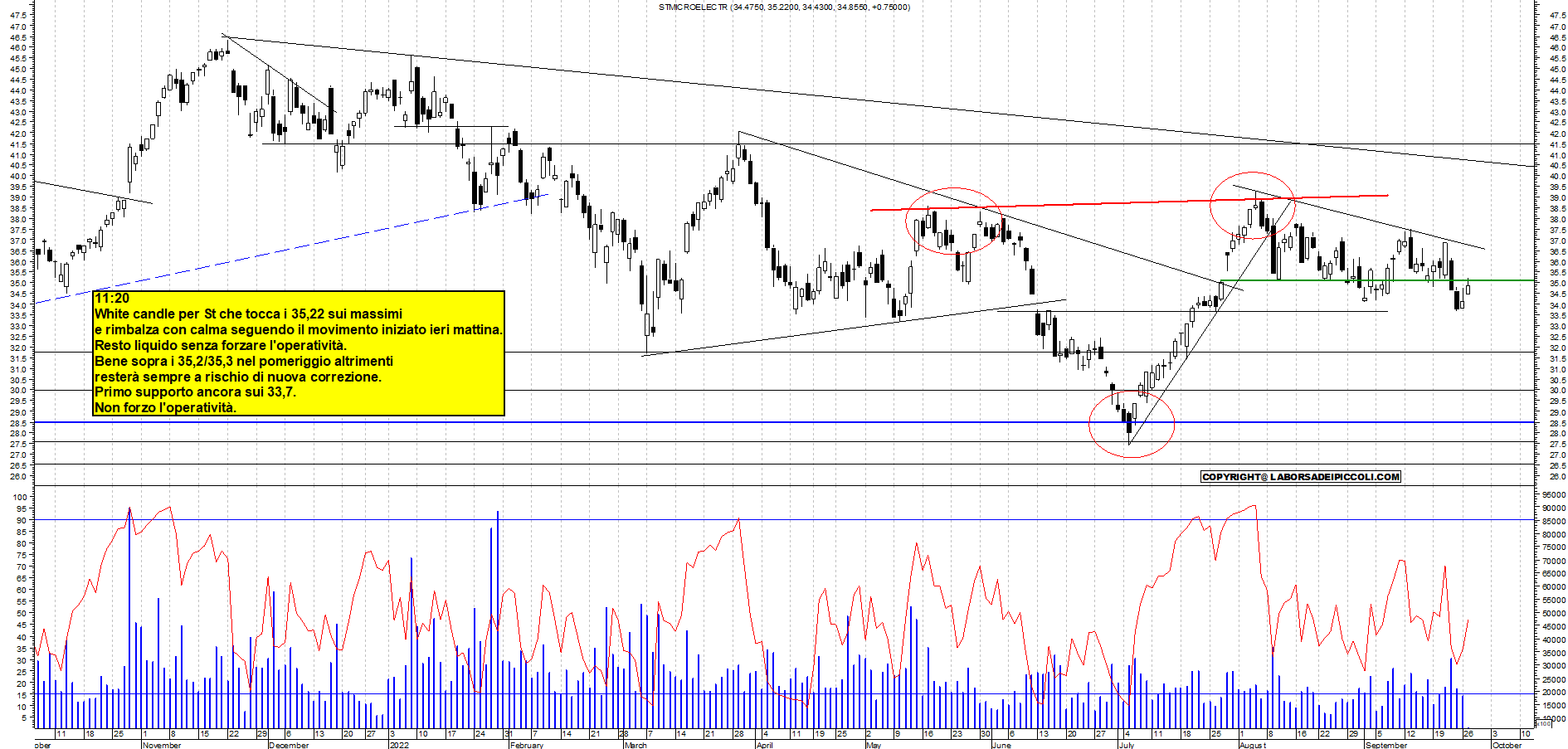Image resolution: width=1568 pixels, height=749 pixels.
Task: Click the "October" label at the right end of the axis
Action: tap(1507, 745)
